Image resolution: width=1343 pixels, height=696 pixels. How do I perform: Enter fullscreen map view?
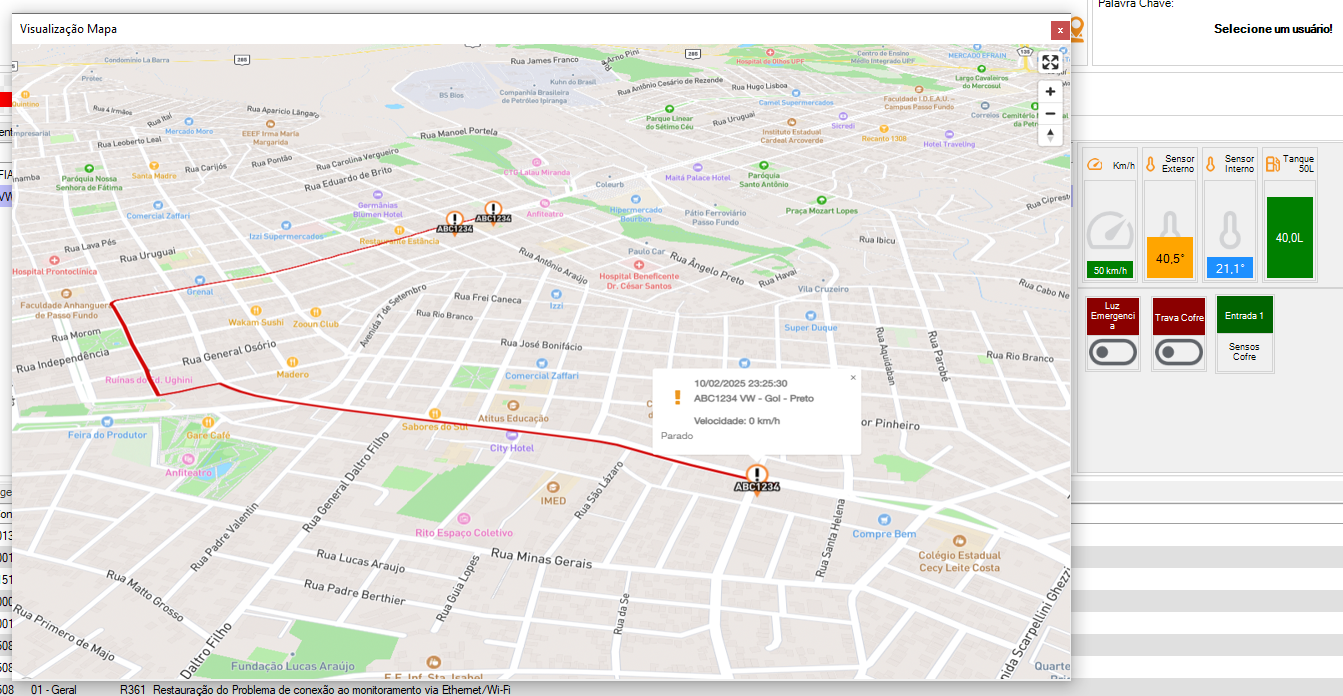click(x=1050, y=63)
